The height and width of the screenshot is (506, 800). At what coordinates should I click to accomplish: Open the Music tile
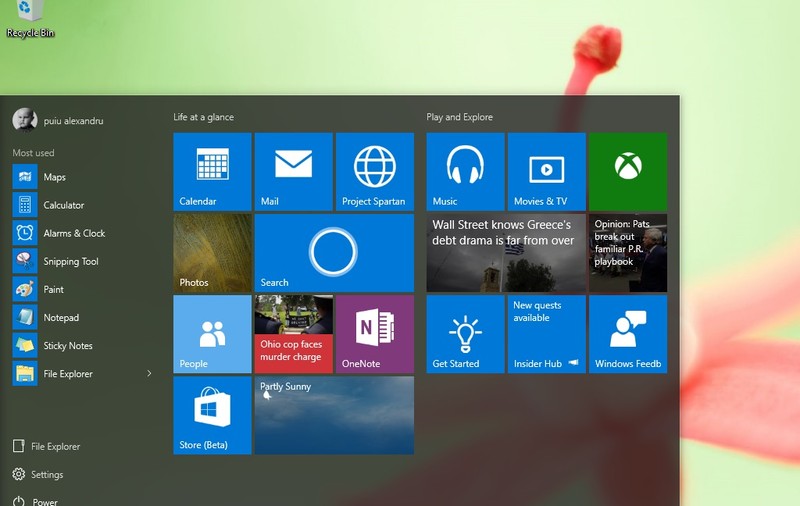click(x=465, y=171)
